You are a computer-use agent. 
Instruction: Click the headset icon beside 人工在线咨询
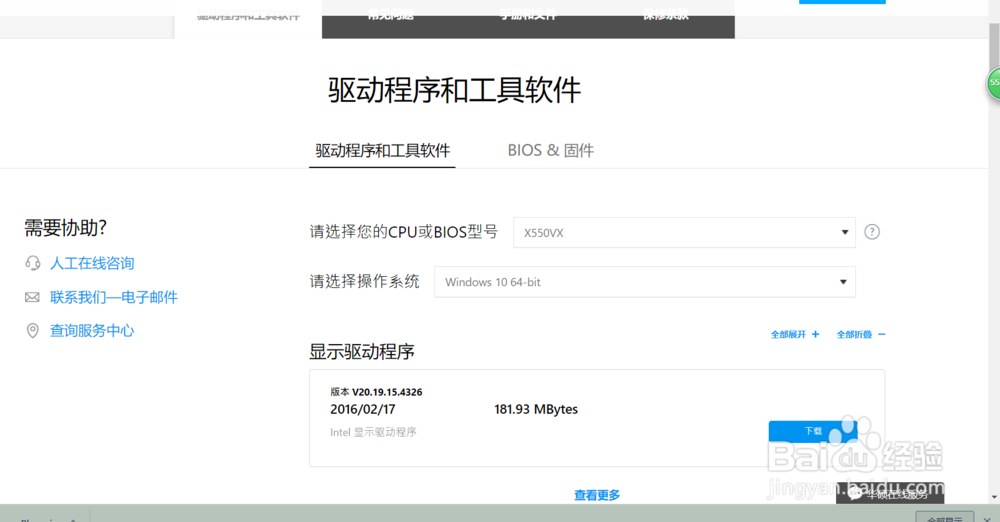pos(33,263)
